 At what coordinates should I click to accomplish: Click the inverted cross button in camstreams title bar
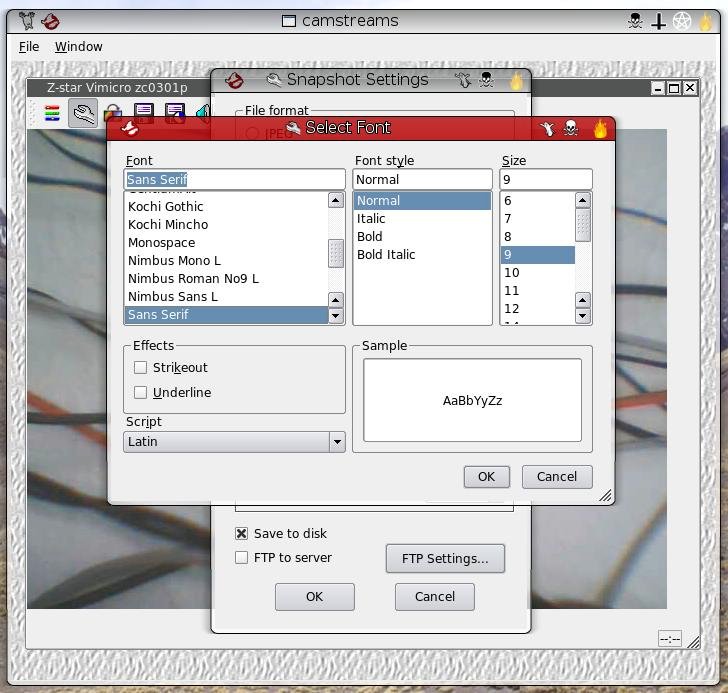658,21
